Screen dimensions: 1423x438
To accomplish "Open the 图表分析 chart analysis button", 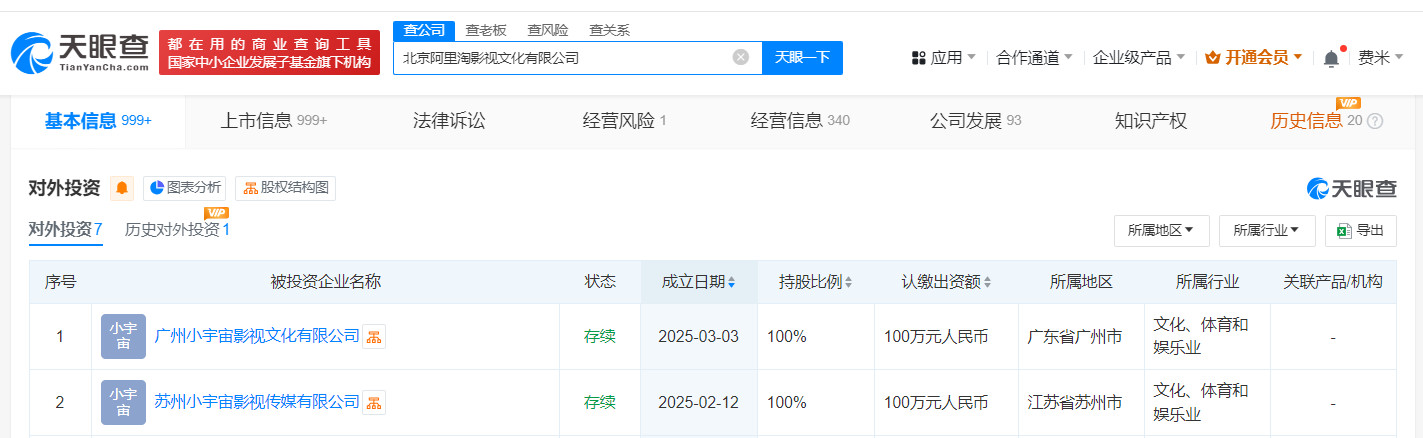I will (185, 188).
